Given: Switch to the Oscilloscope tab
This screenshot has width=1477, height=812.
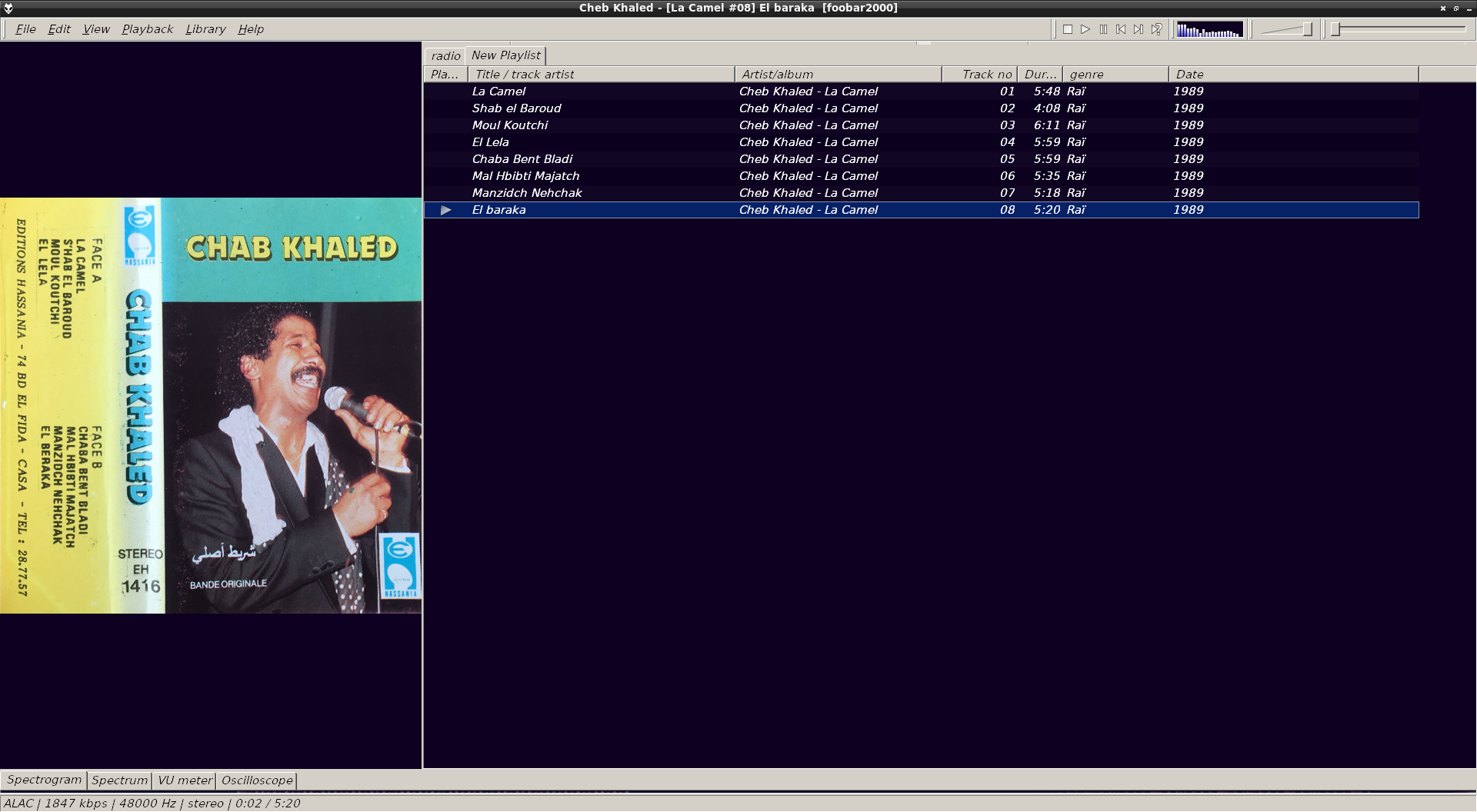Looking at the screenshot, I should tap(257, 780).
